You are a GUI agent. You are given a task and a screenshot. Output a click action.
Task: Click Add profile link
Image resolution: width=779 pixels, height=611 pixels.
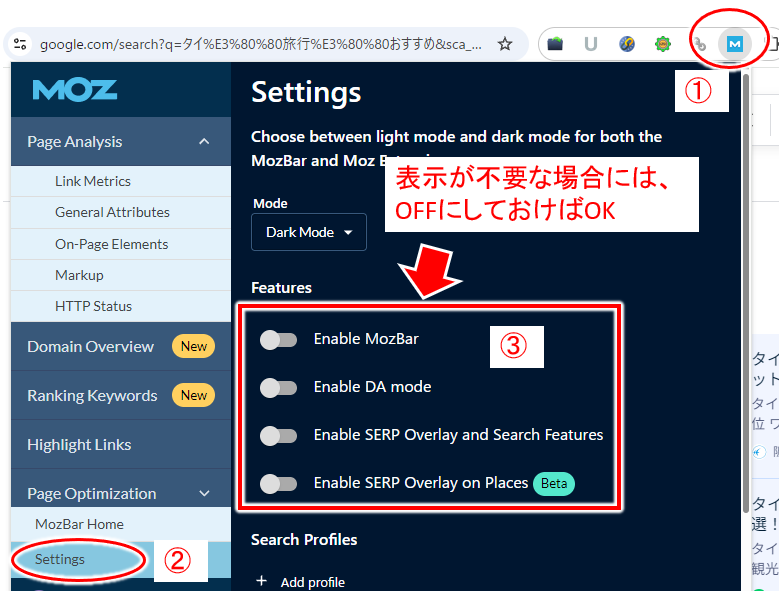tap(312, 582)
